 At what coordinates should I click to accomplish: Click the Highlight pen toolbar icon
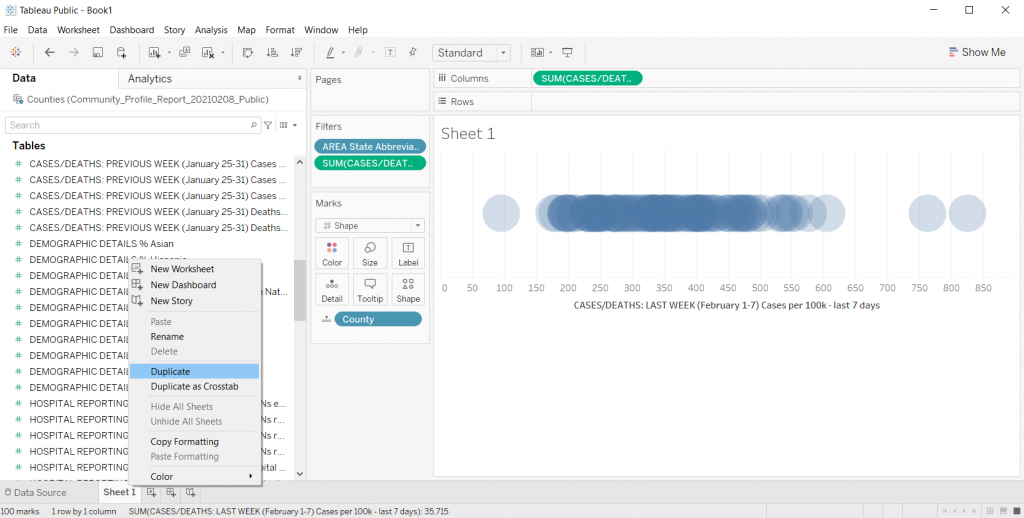coord(330,52)
